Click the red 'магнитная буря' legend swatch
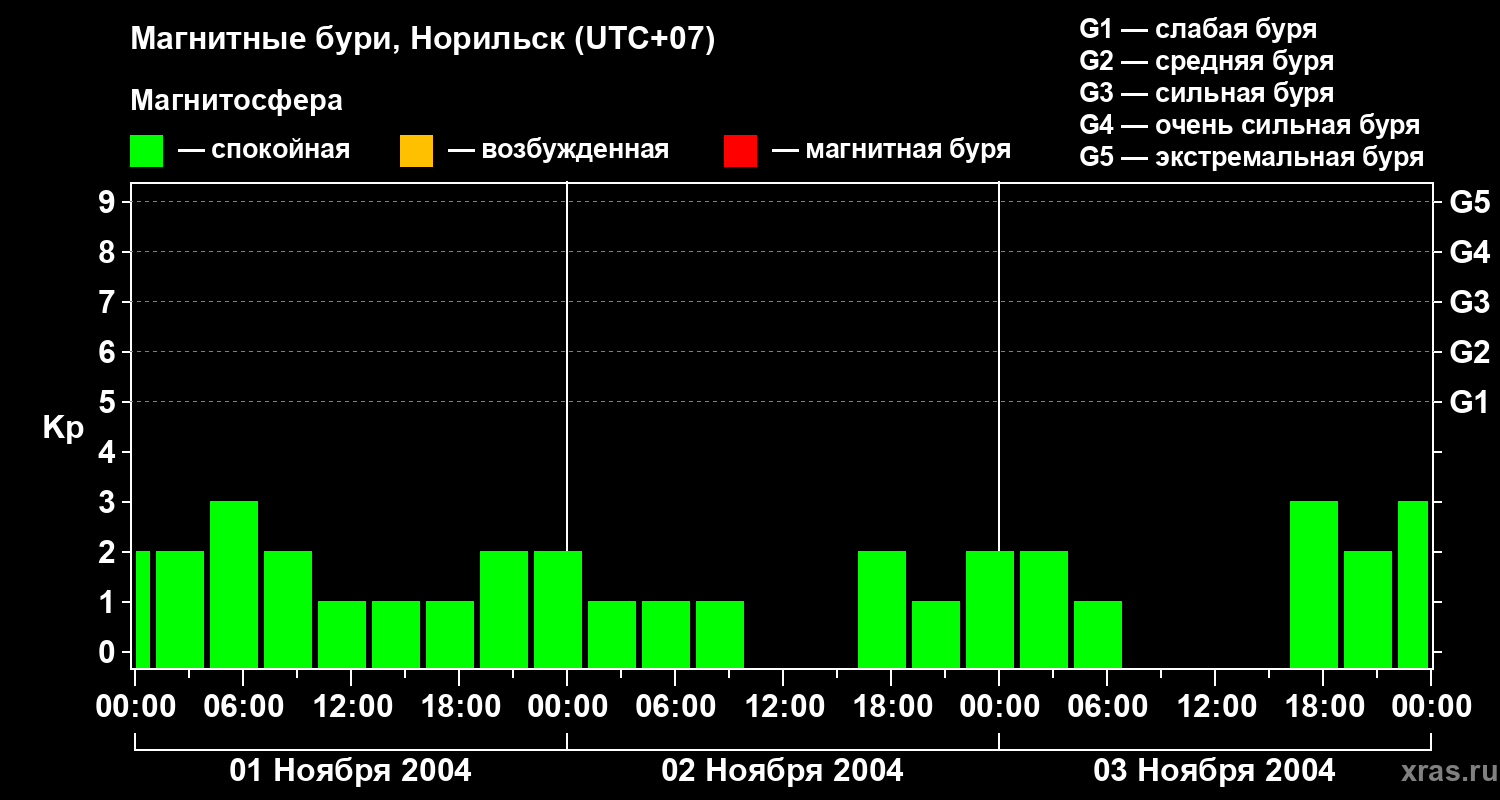 click(x=740, y=151)
